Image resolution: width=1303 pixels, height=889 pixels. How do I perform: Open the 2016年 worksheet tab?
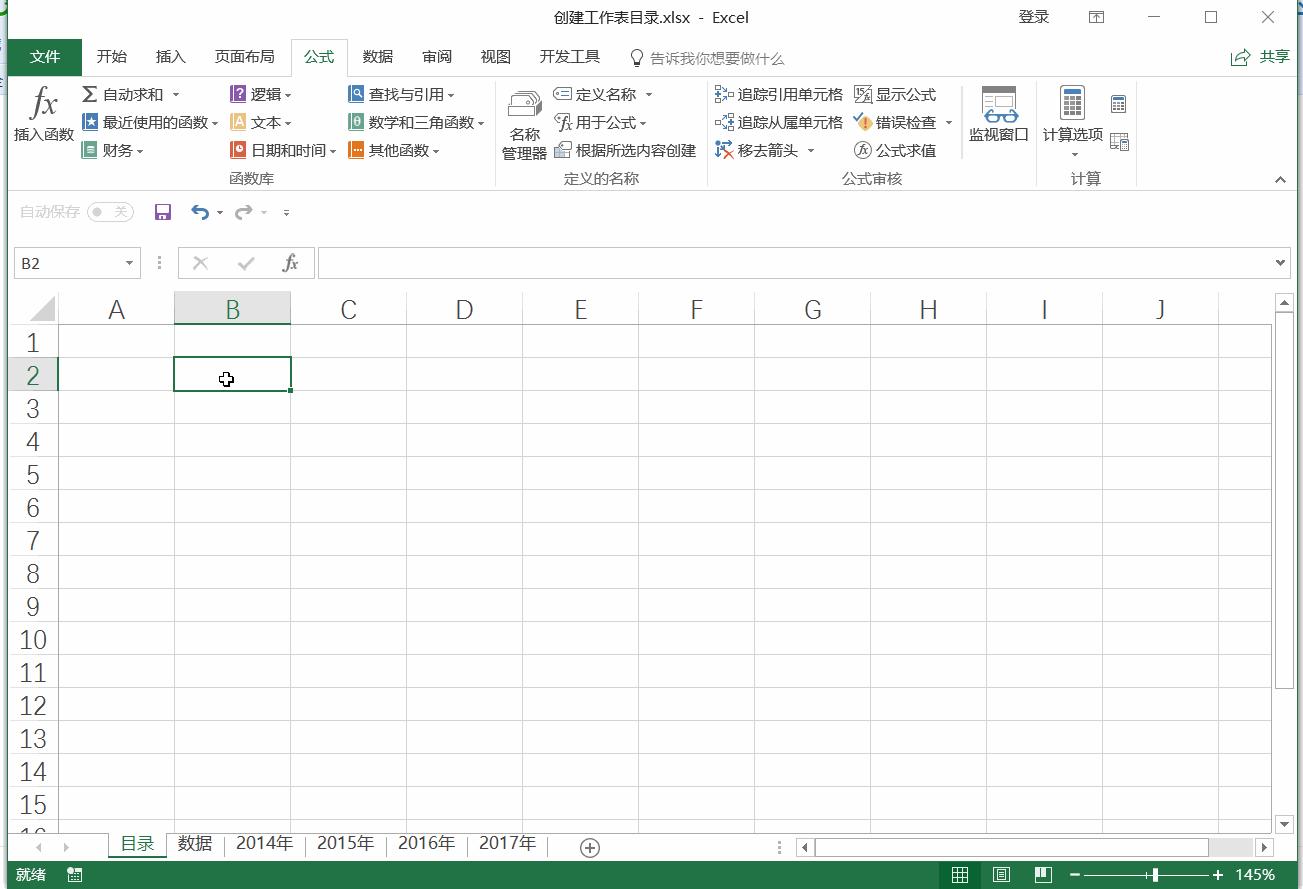(426, 844)
